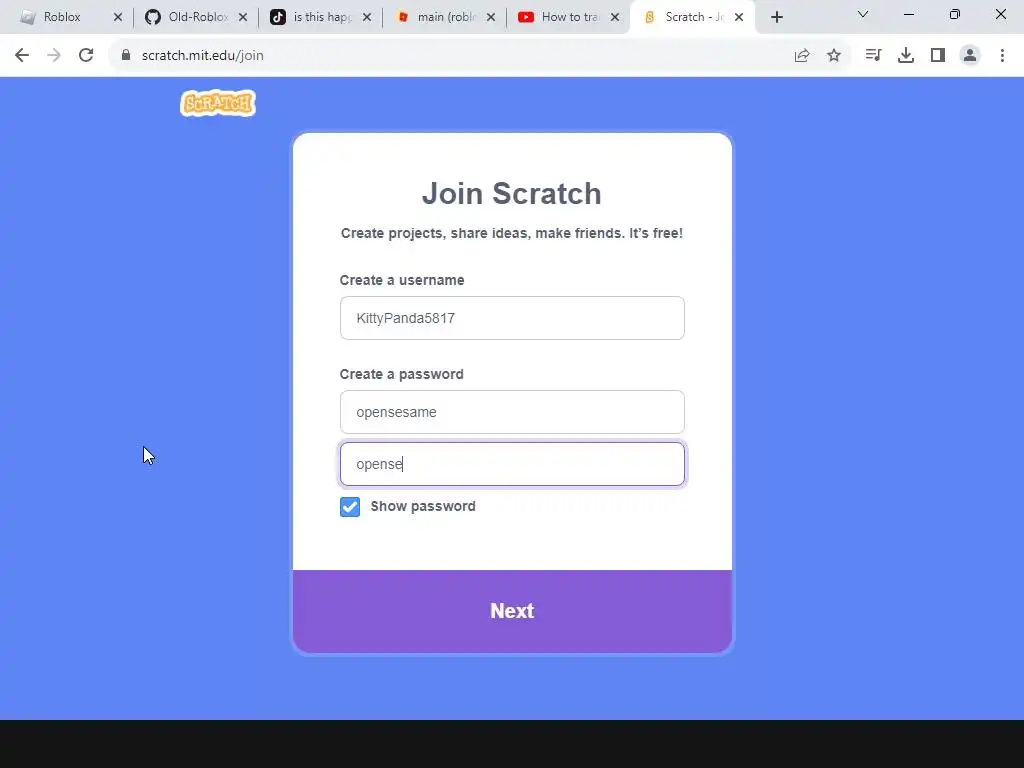This screenshot has height=768, width=1024.
Task: Focus the username field with KittyPanda5817
Action: pyautogui.click(x=512, y=318)
